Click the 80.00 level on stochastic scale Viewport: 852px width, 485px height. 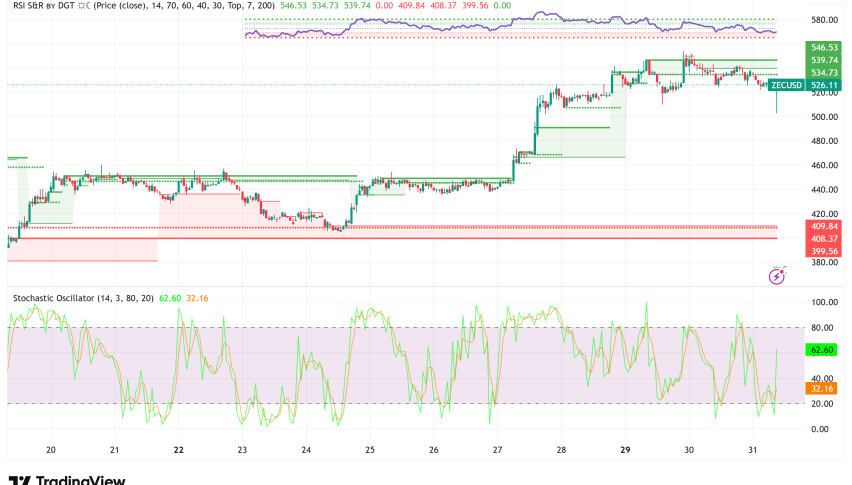(x=824, y=327)
